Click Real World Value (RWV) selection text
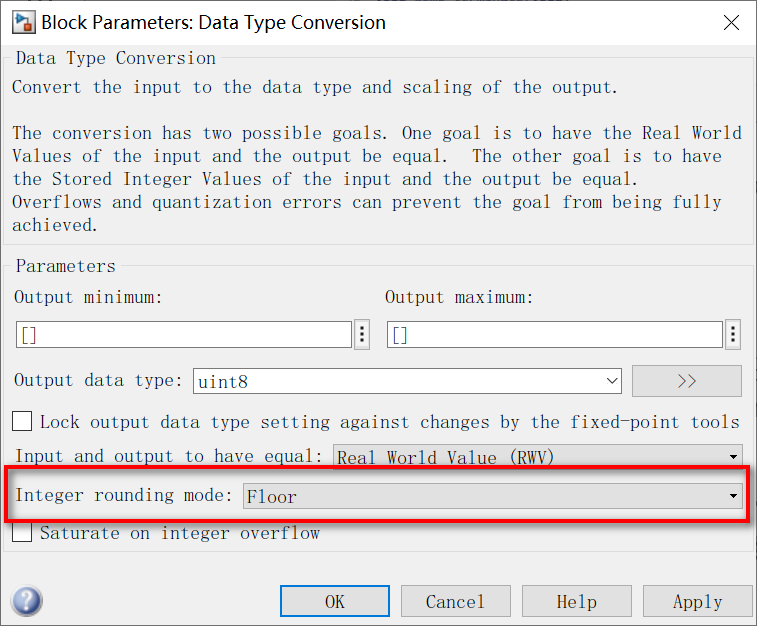The height and width of the screenshot is (626, 757). tap(445, 457)
